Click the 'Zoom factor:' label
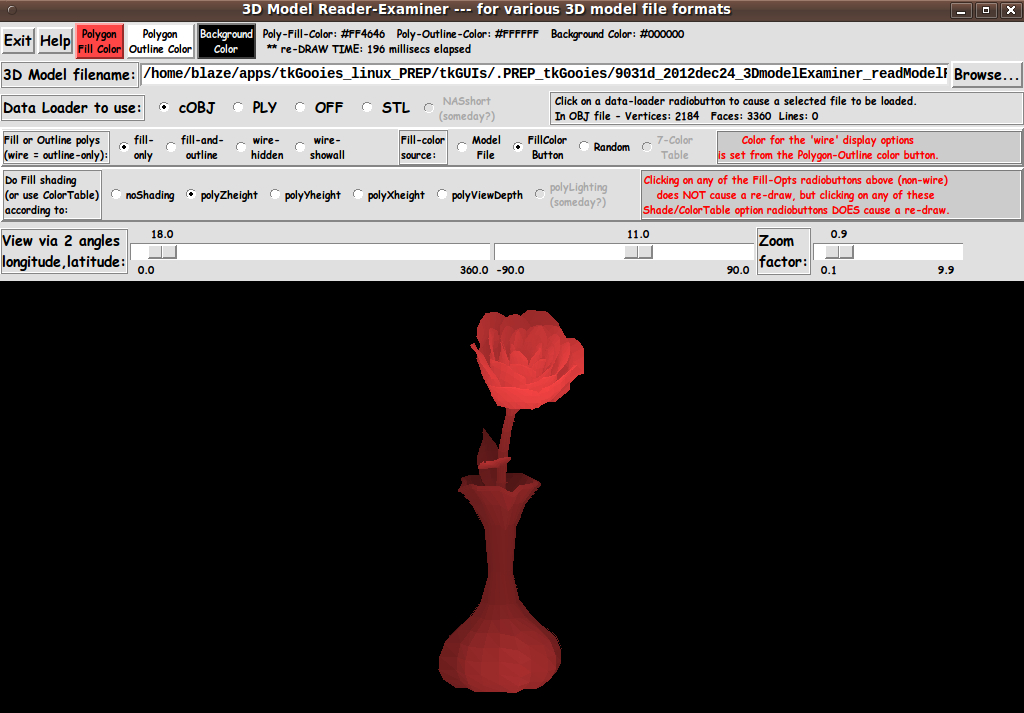The image size is (1024, 713). point(784,251)
